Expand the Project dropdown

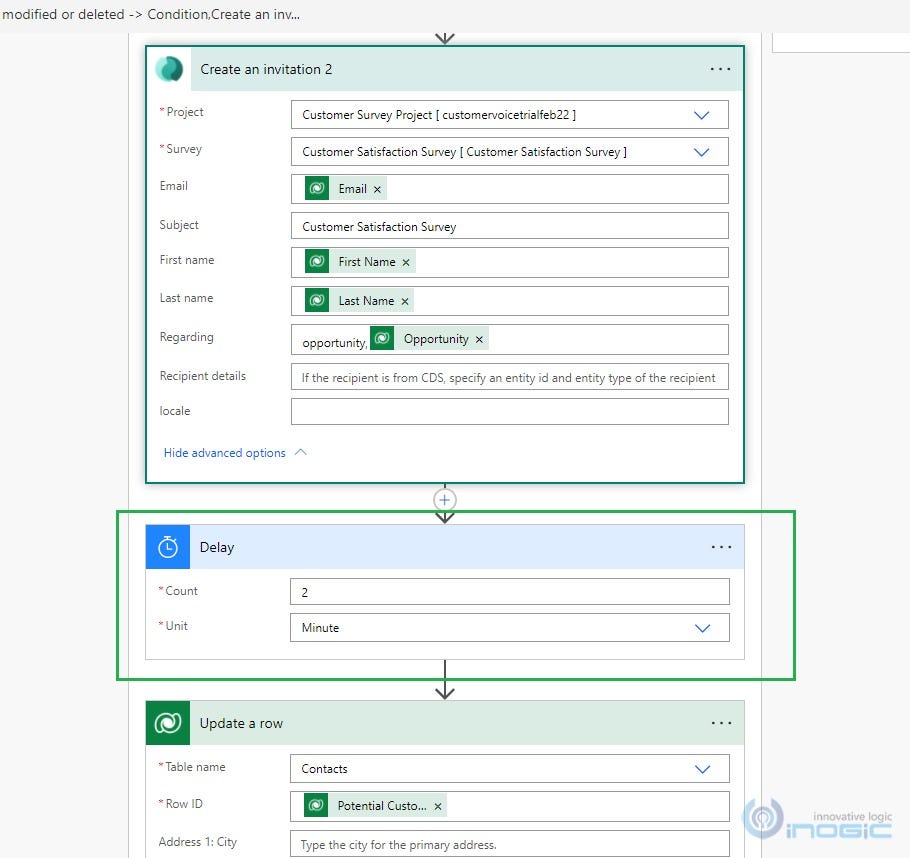point(702,115)
